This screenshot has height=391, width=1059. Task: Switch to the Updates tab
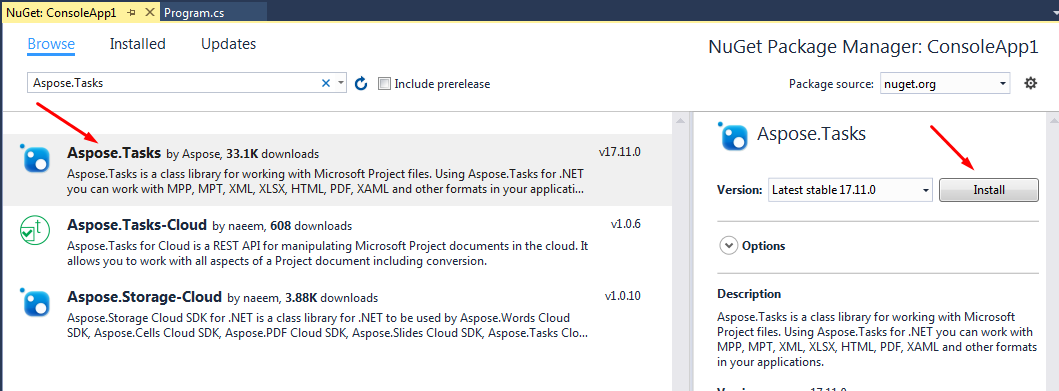click(228, 44)
